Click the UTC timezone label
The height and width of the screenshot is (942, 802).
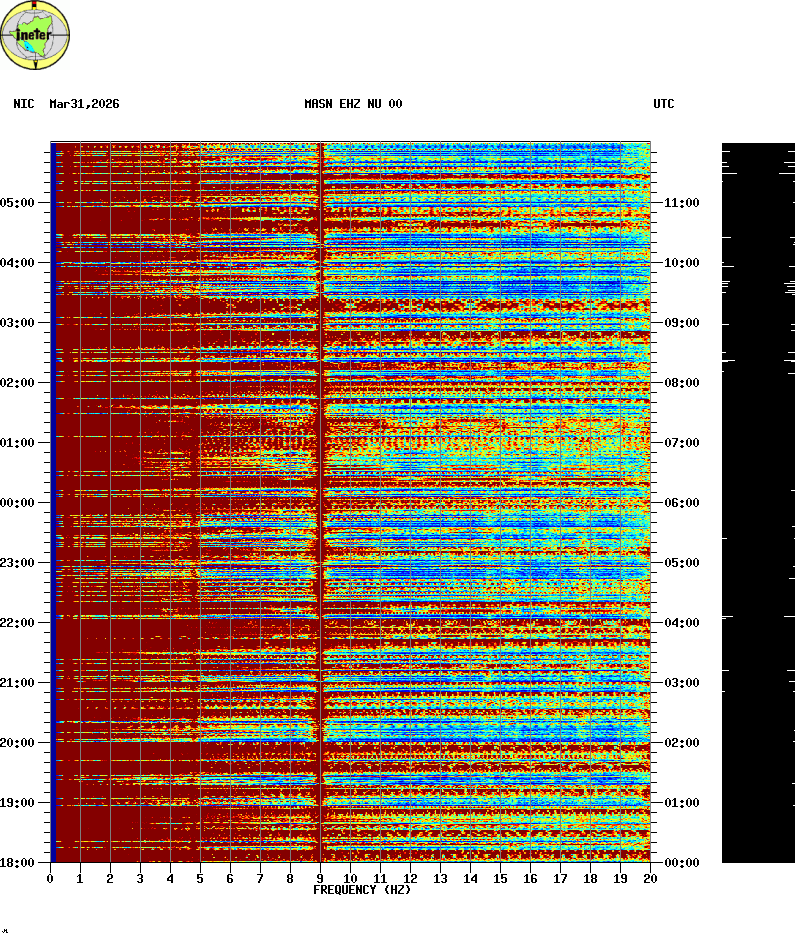[x=664, y=104]
